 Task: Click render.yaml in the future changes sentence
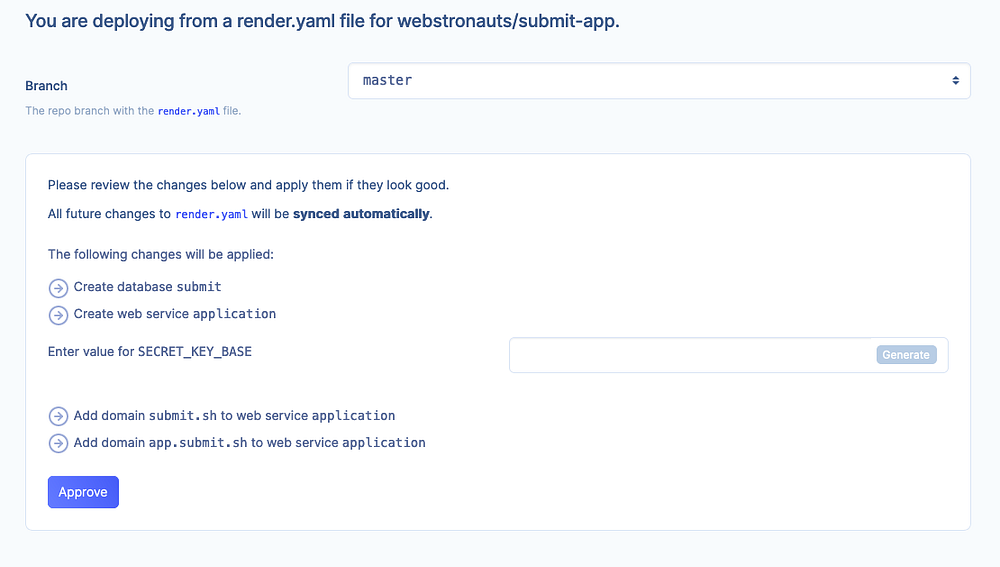click(x=211, y=214)
